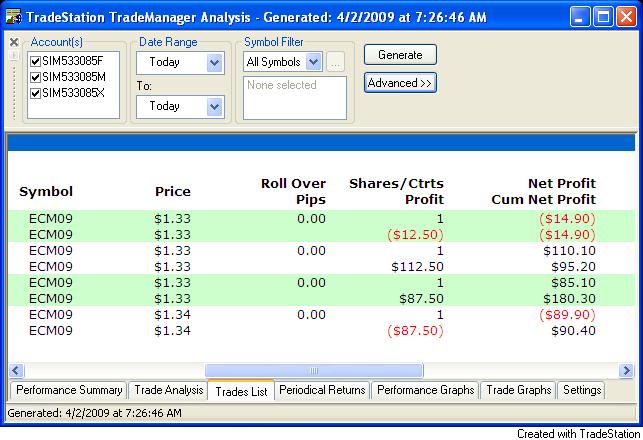Click the Shares/Ctrts Profit column header

(x=397, y=192)
